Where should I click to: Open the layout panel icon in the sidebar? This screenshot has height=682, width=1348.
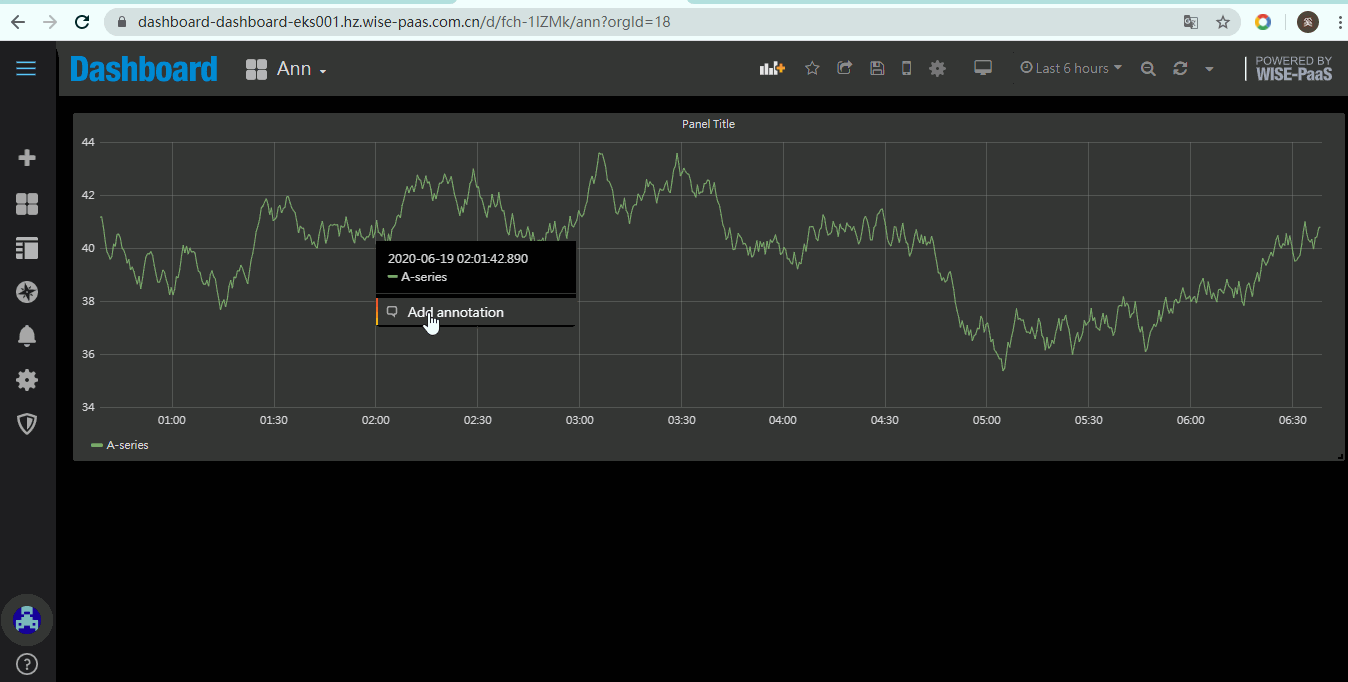(x=27, y=248)
